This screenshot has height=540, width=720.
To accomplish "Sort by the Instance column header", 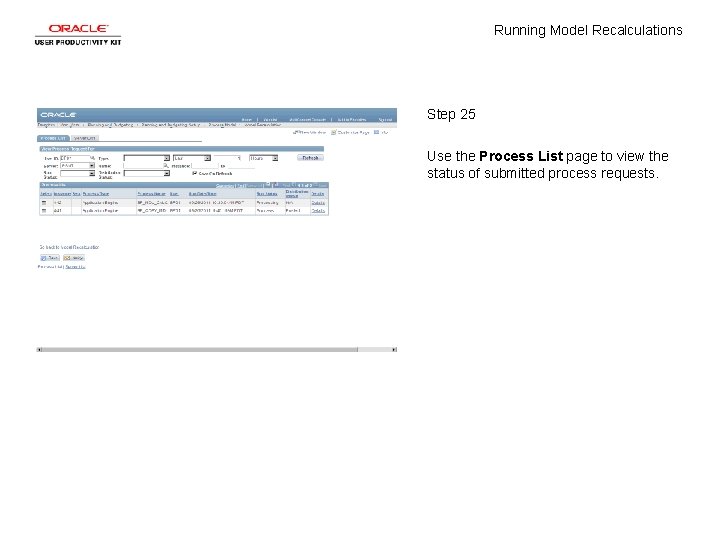I will point(62,194).
